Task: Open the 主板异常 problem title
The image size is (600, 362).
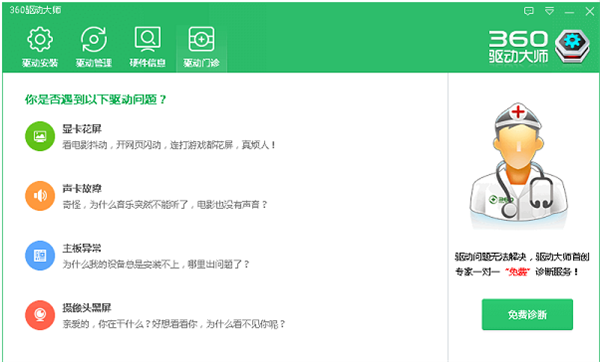Action: click(x=82, y=248)
